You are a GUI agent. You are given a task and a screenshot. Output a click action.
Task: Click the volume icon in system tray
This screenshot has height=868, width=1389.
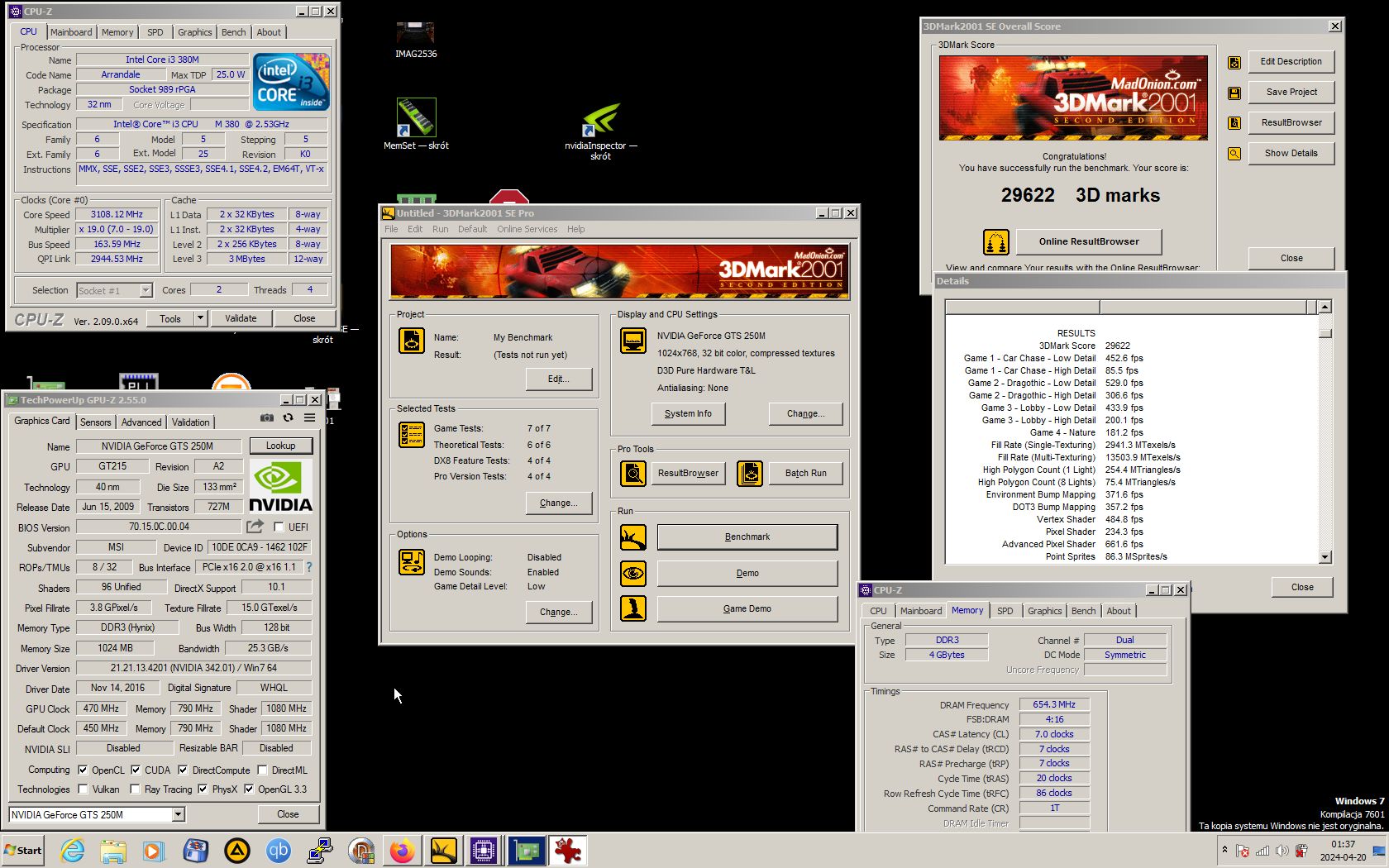(1282, 851)
